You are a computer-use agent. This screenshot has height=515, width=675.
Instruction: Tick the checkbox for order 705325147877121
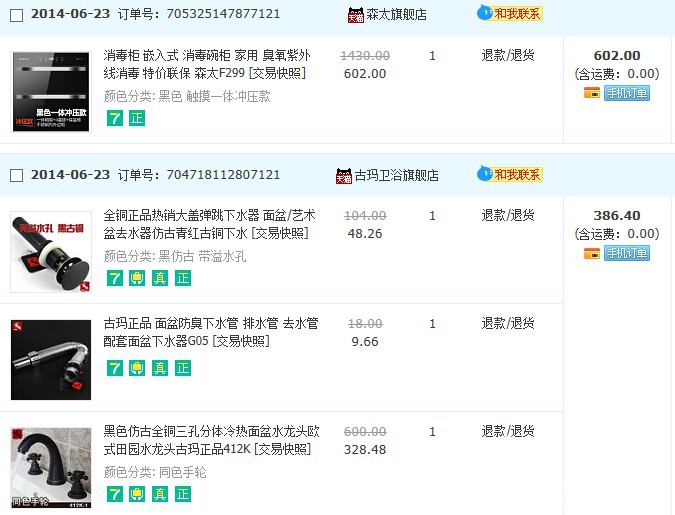pos(16,14)
